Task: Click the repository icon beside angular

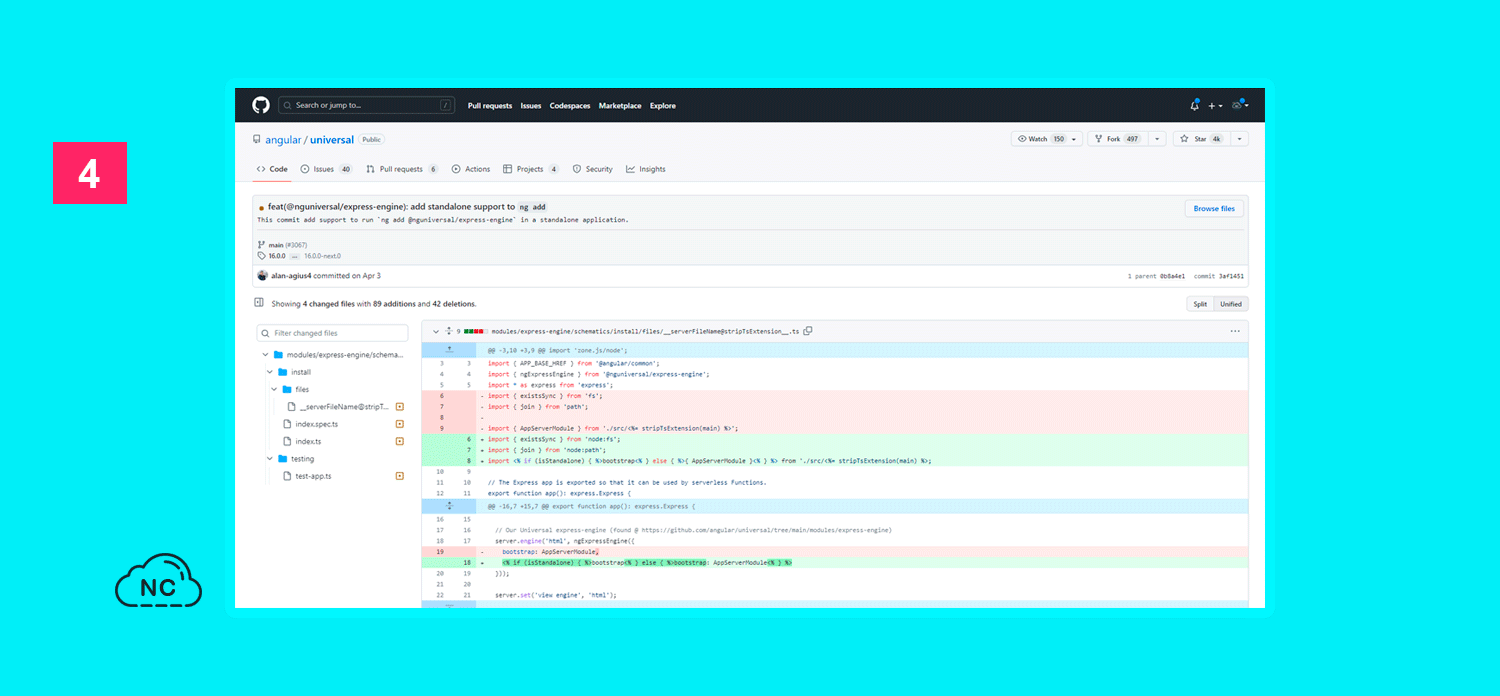Action: pyautogui.click(x=258, y=140)
